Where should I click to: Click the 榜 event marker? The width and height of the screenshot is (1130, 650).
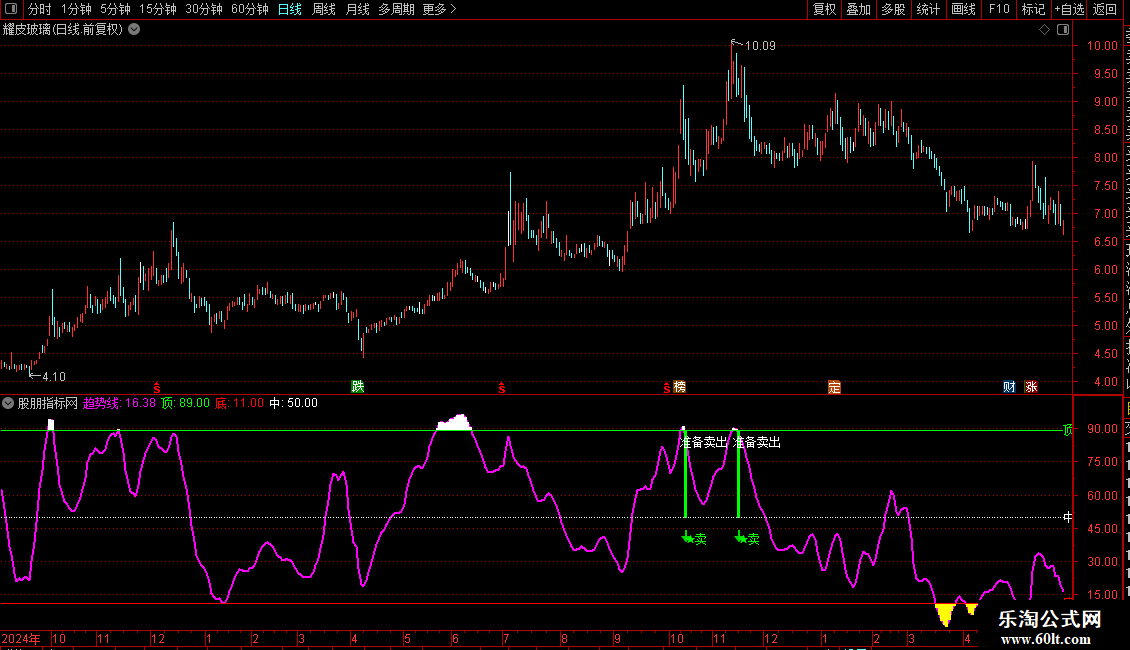coord(679,387)
